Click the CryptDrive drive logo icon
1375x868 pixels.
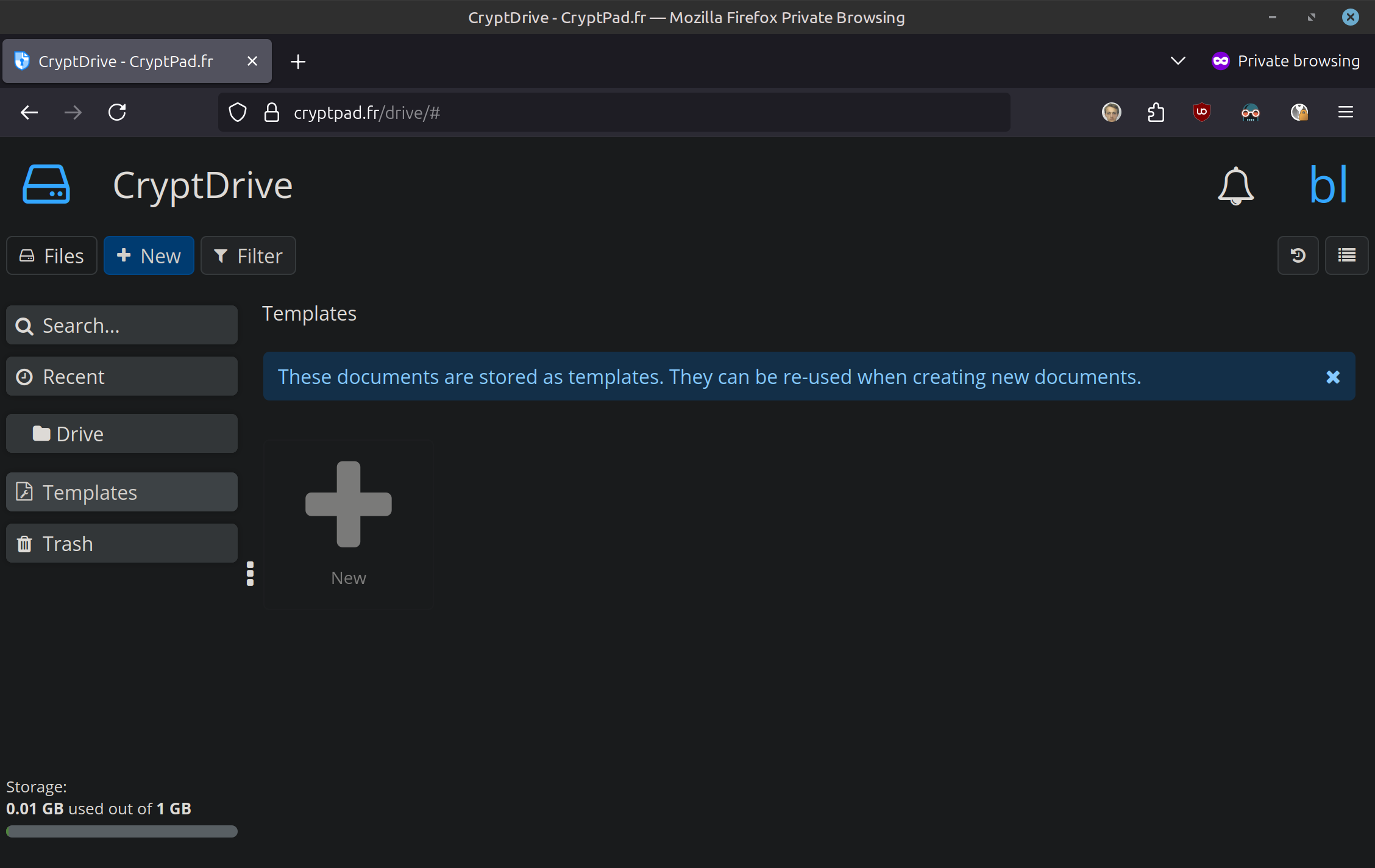[x=46, y=185]
